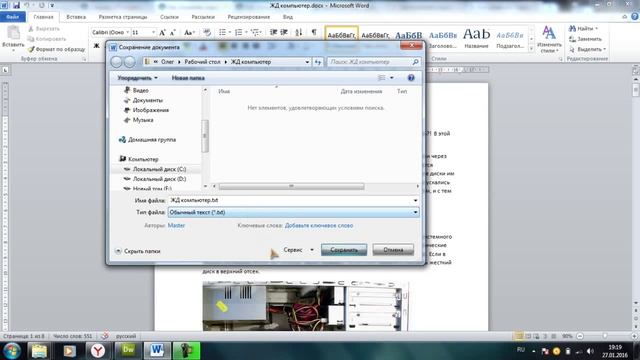This screenshot has height=360, width=640.
Task: Open the Change Case (Аа) dropdown
Action: pos(189,32)
